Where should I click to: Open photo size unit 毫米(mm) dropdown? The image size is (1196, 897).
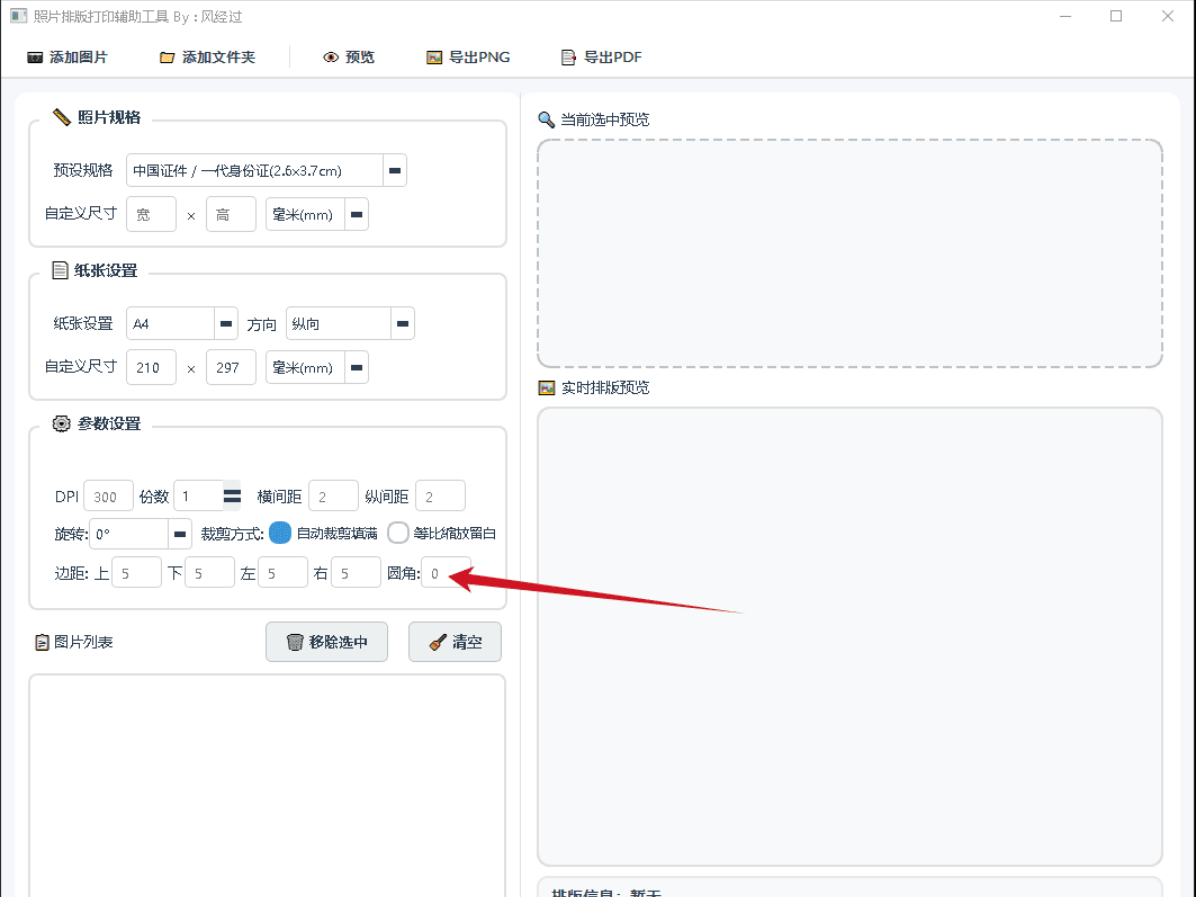[356, 214]
